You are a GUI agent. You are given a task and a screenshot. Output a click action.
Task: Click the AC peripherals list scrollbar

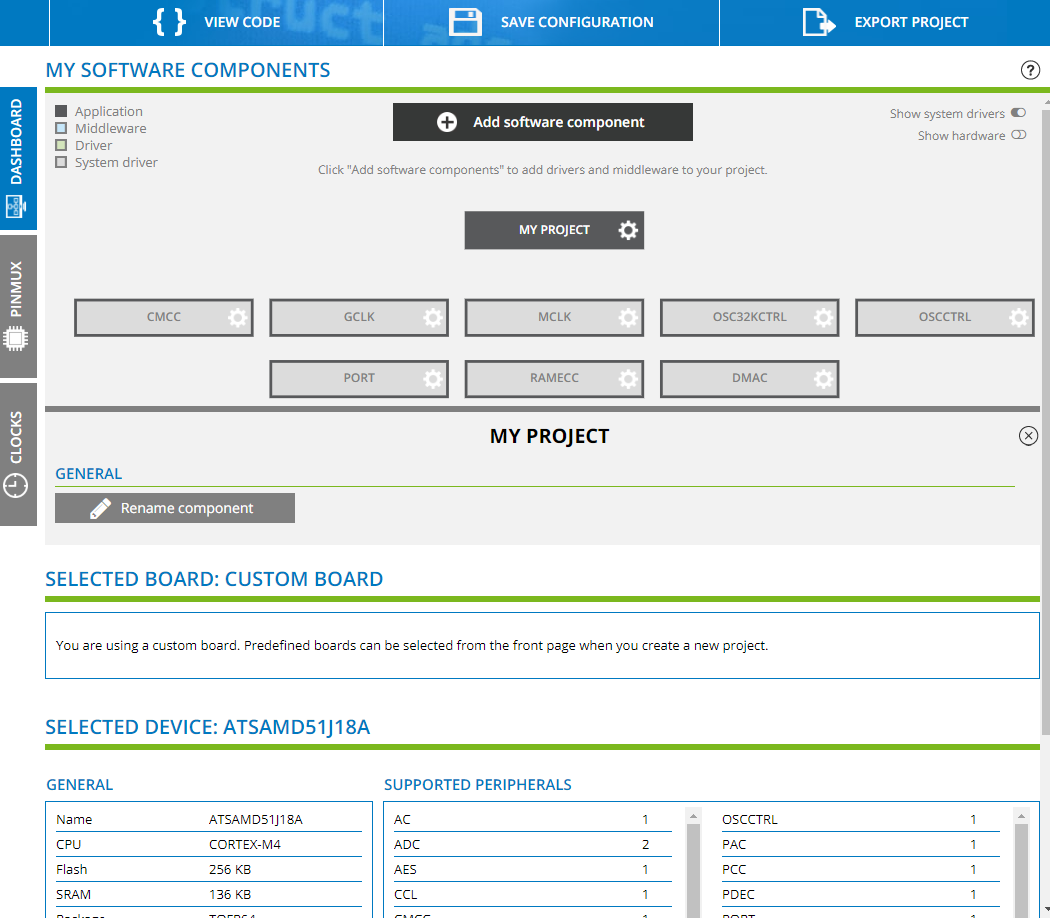(x=693, y=871)
